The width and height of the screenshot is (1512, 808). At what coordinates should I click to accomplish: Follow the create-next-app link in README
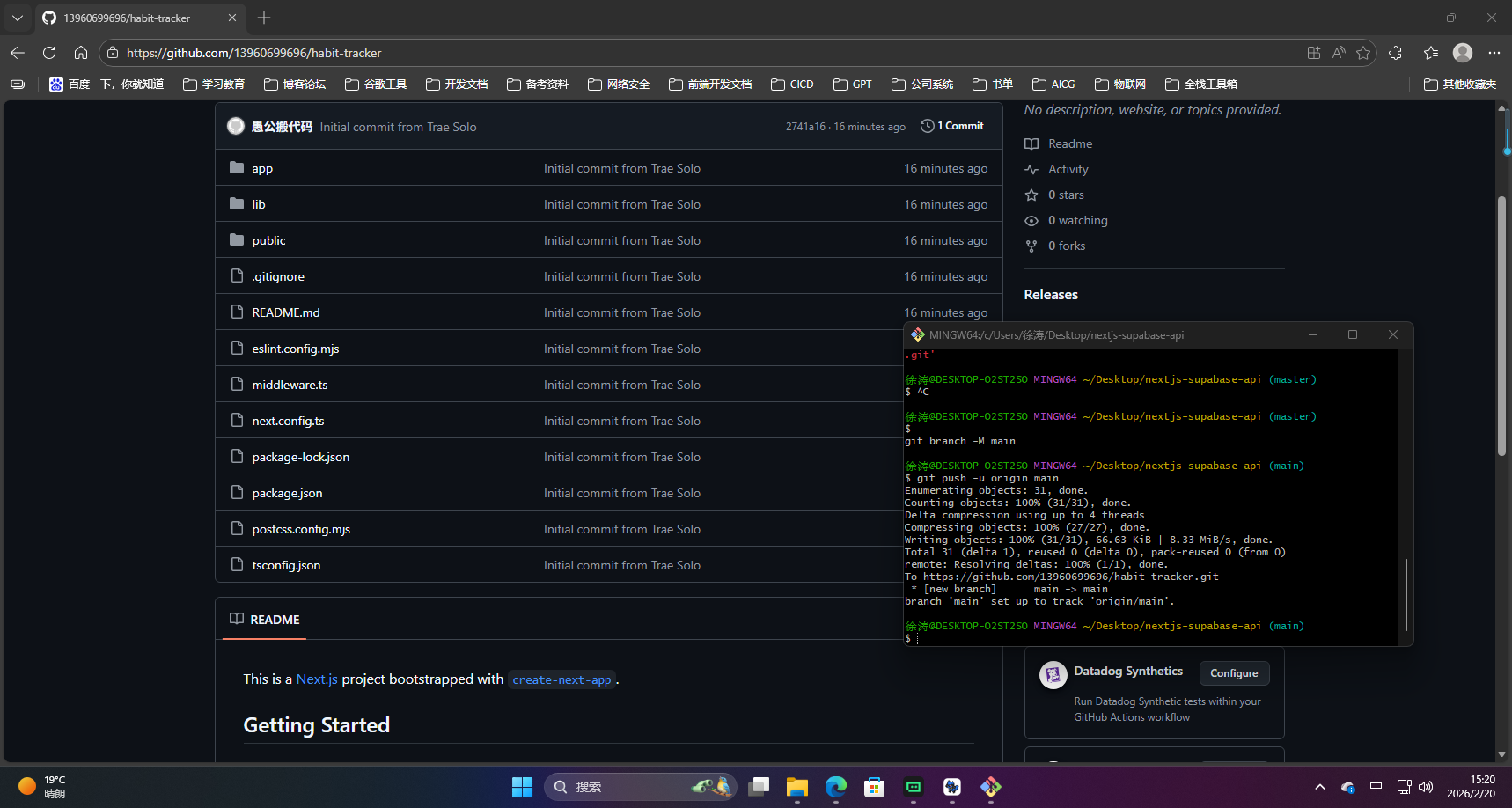pos(561,679)
